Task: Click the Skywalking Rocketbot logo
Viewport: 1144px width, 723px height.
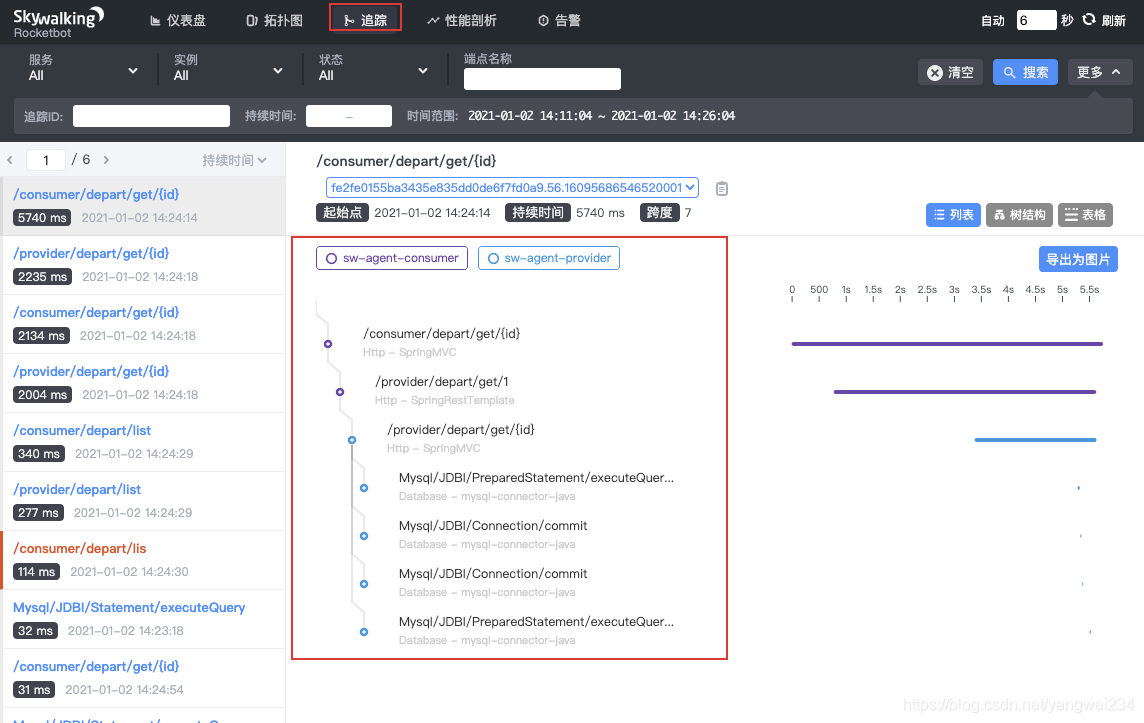Action: coord(58,22)
